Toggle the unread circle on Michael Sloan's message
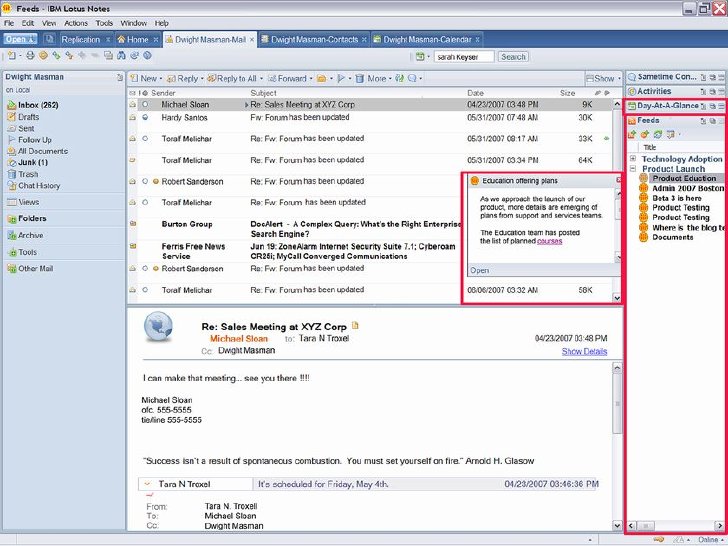 point(145,104)
